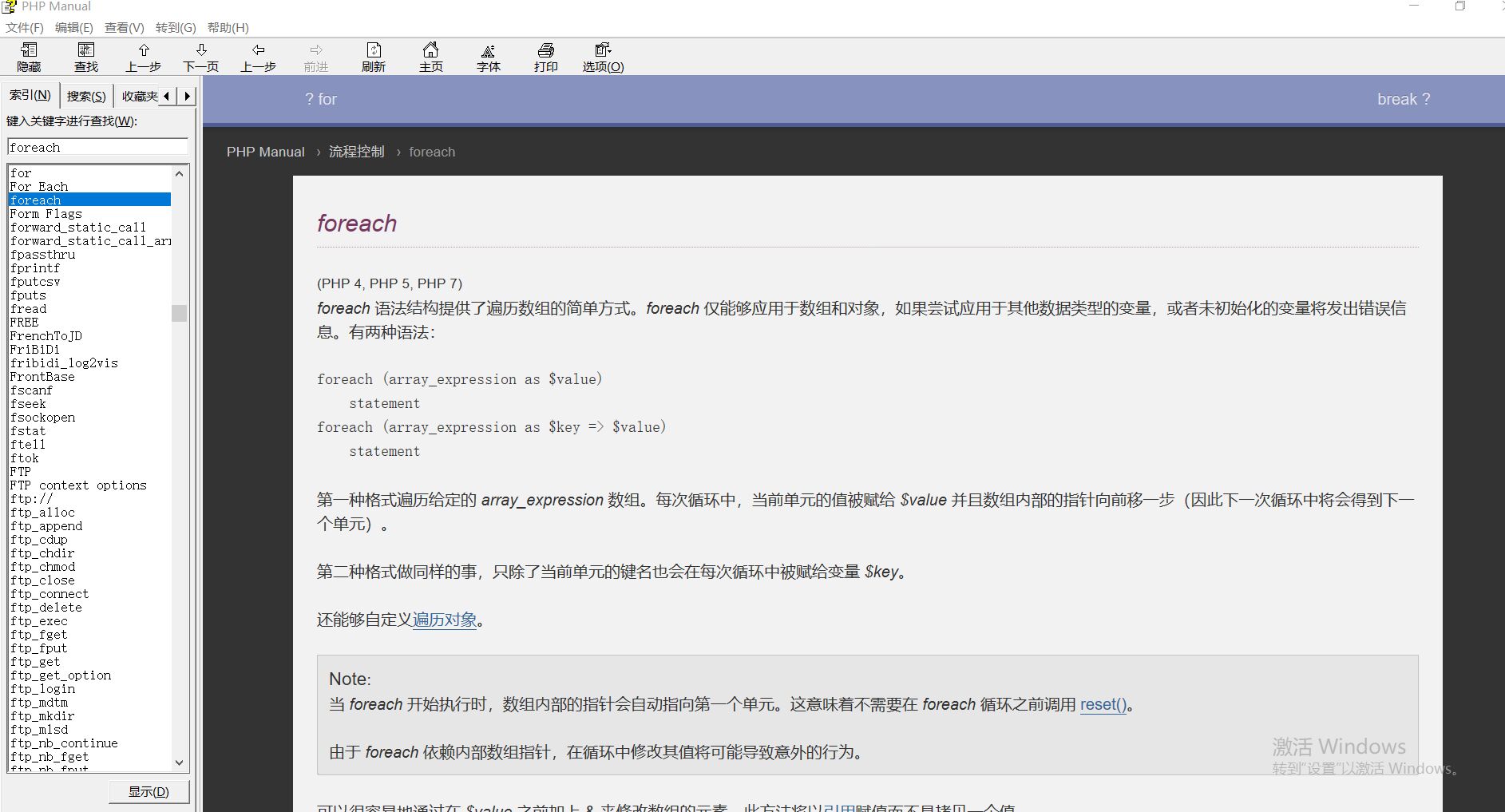The height and width of the screenshot is (812, 1505).
Task: Select 'FTP context options' index entry
Action: (x=78, y=485)
